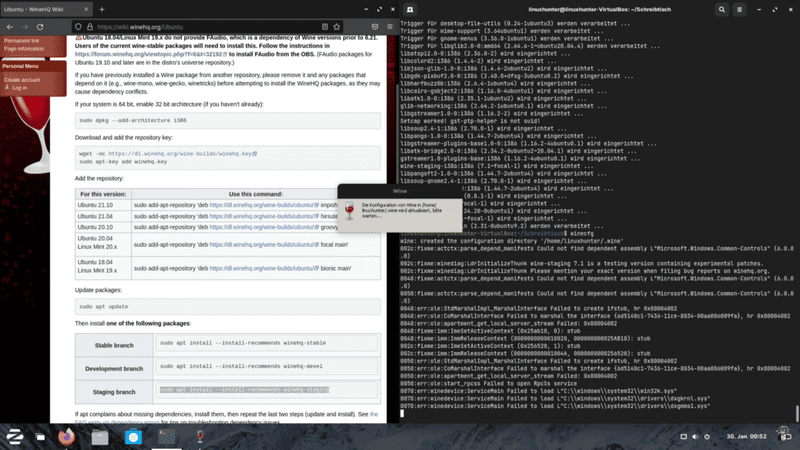Save page to Pocket
Image resolution: width=800 pixels, height=450 pixels.
point(375,27)
